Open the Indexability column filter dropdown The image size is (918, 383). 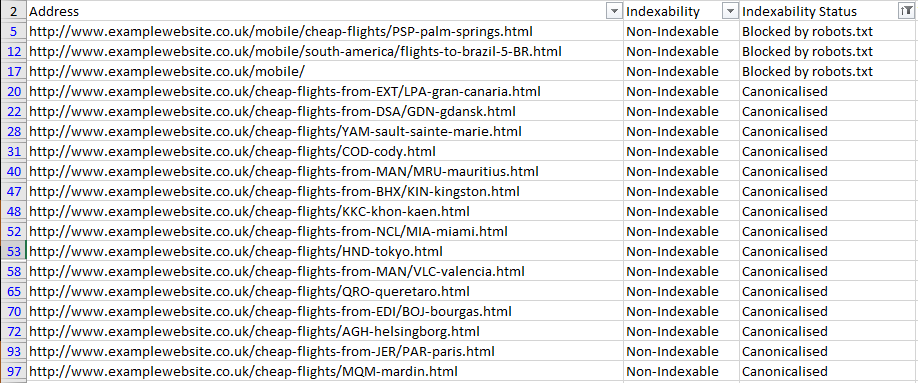pos(729,11)
